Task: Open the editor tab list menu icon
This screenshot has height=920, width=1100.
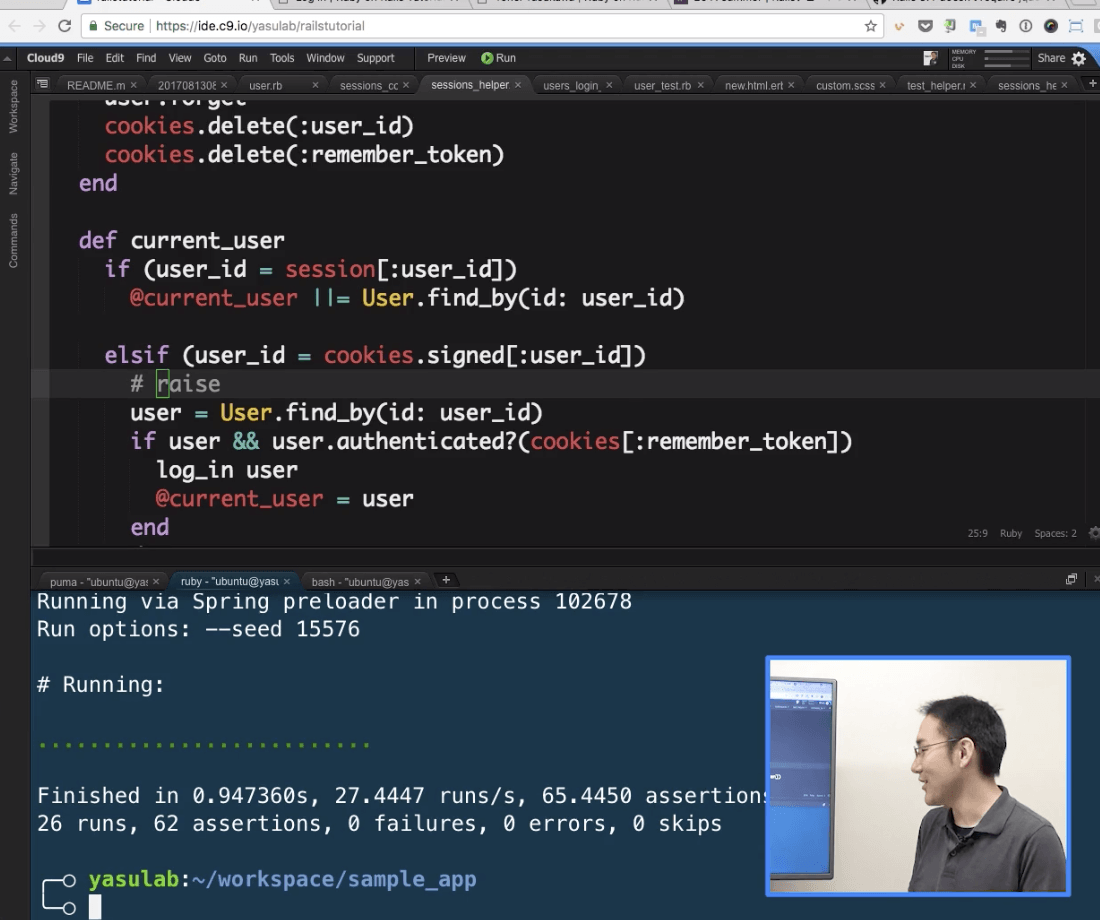Action: 42,84
